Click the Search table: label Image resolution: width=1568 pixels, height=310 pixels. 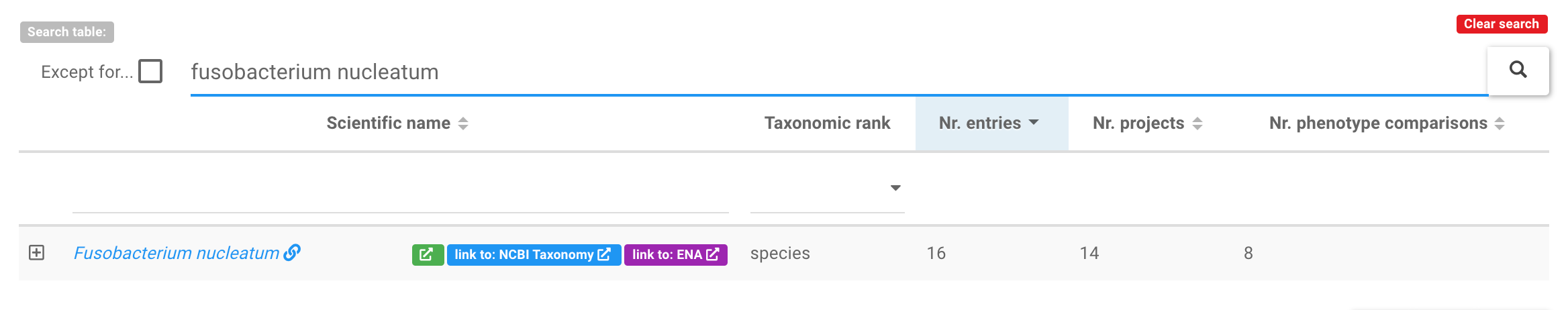coord(67,32)
